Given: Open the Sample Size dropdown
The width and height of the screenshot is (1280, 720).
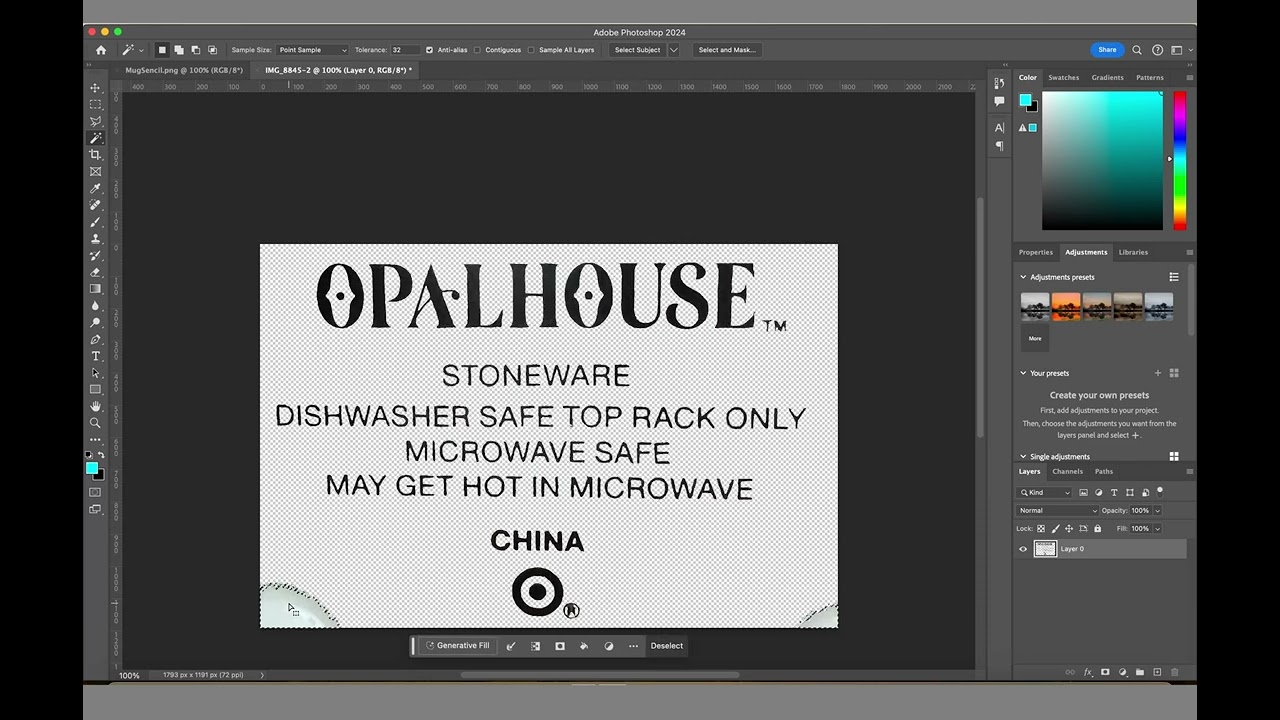Looking at the screenshot, I should click(313, 50).
